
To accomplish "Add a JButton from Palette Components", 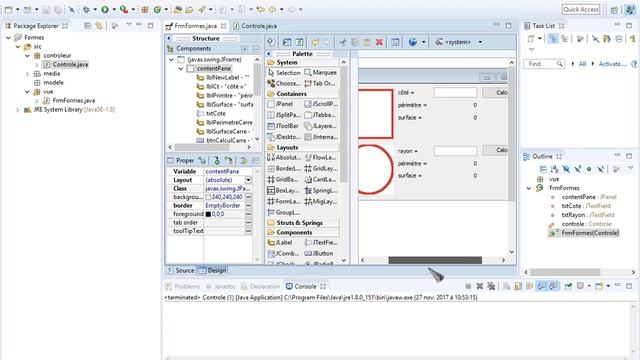I will click(319, 253).
